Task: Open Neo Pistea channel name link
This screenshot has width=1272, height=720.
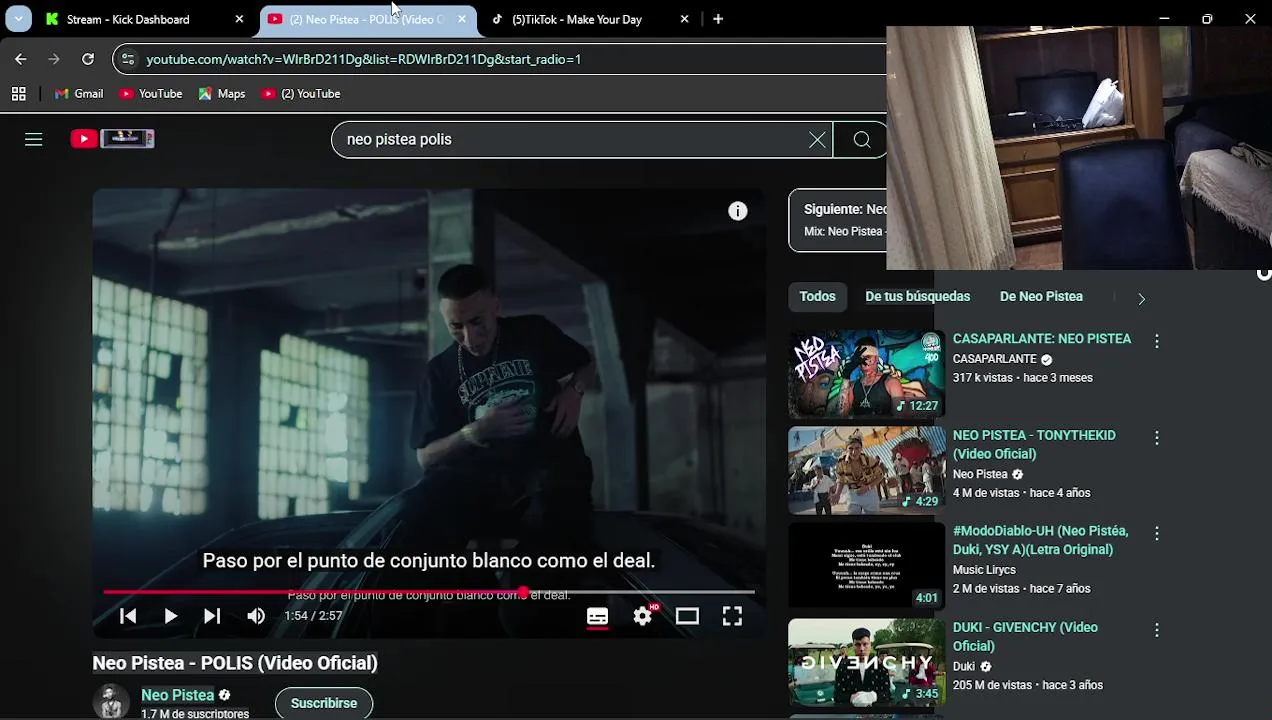Action: pyautogui.click(x=177, y=695)
